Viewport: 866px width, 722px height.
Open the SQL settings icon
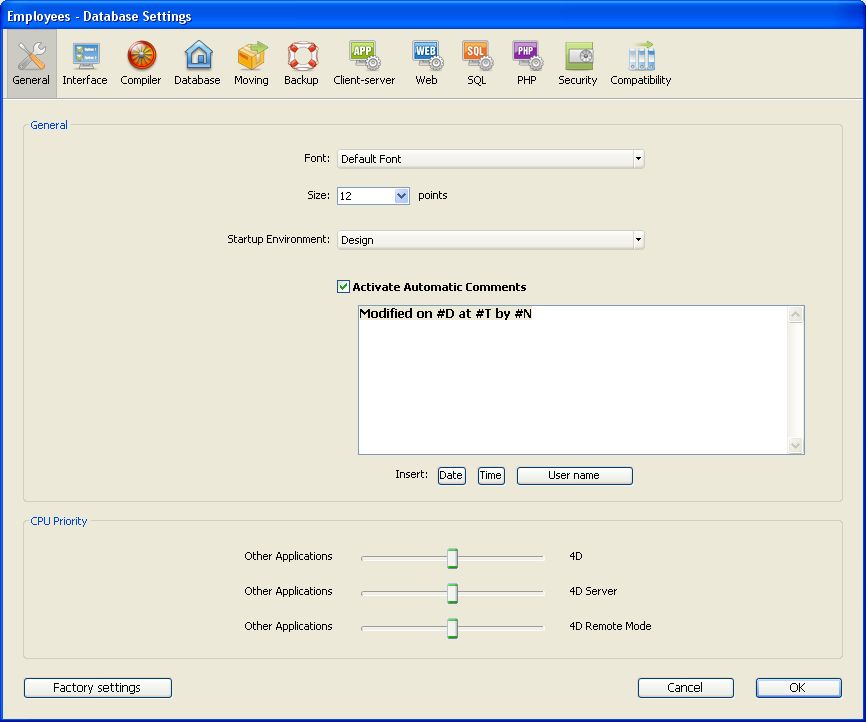(476, 57)
